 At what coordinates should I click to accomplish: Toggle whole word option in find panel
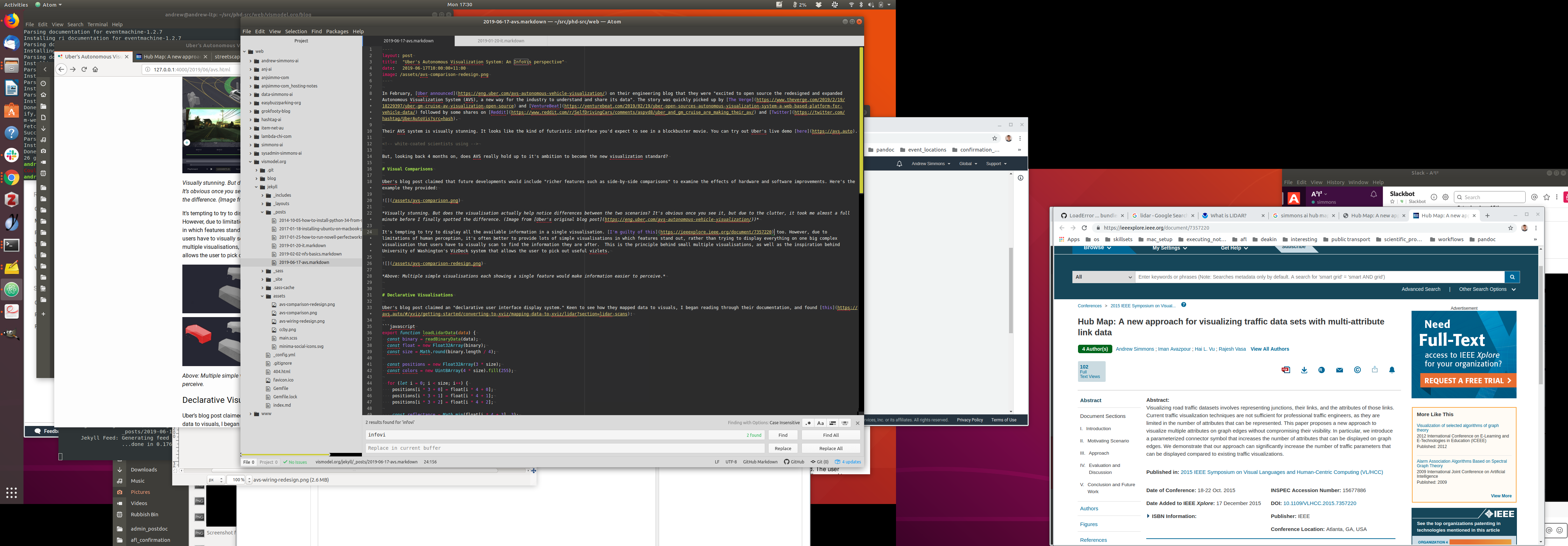(x=845, y=423)
